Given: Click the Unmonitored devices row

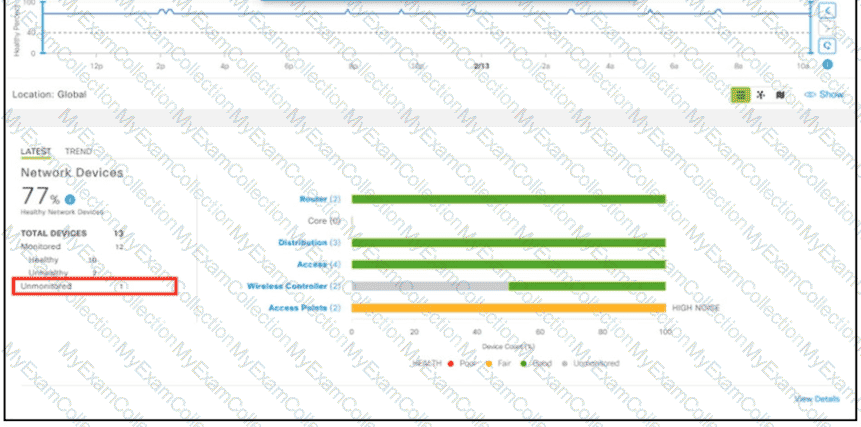Looking at the screenshot, I should 94,286.
